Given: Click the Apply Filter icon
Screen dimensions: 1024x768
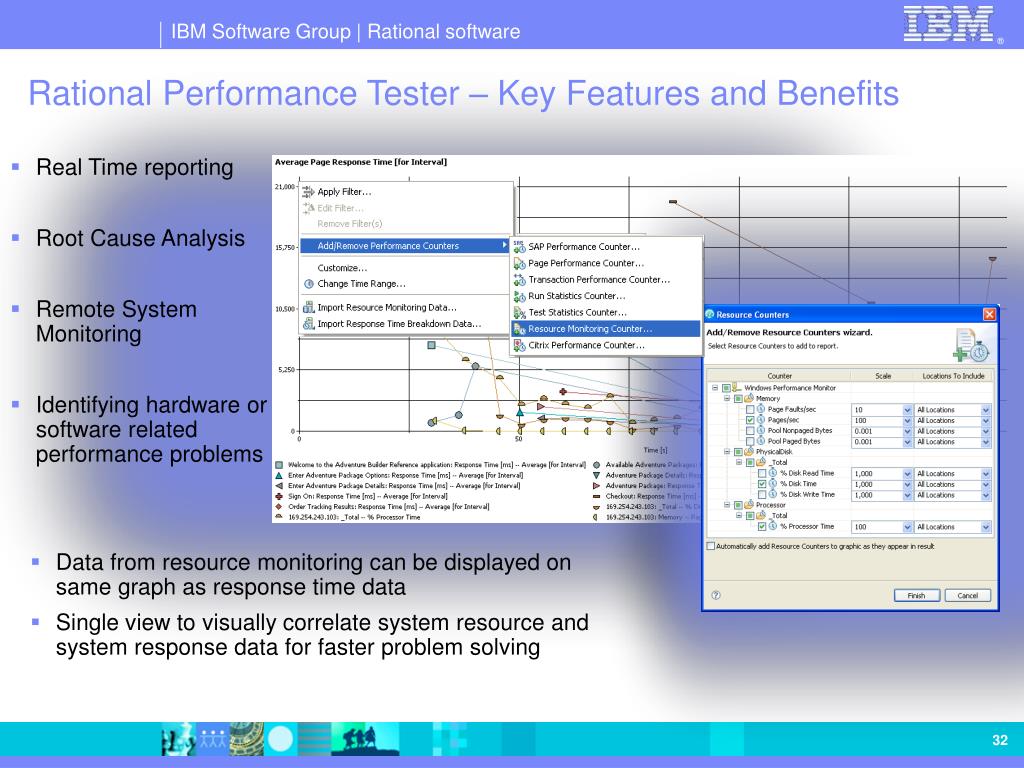Looking at the screenshot, I should click(308, 191).
